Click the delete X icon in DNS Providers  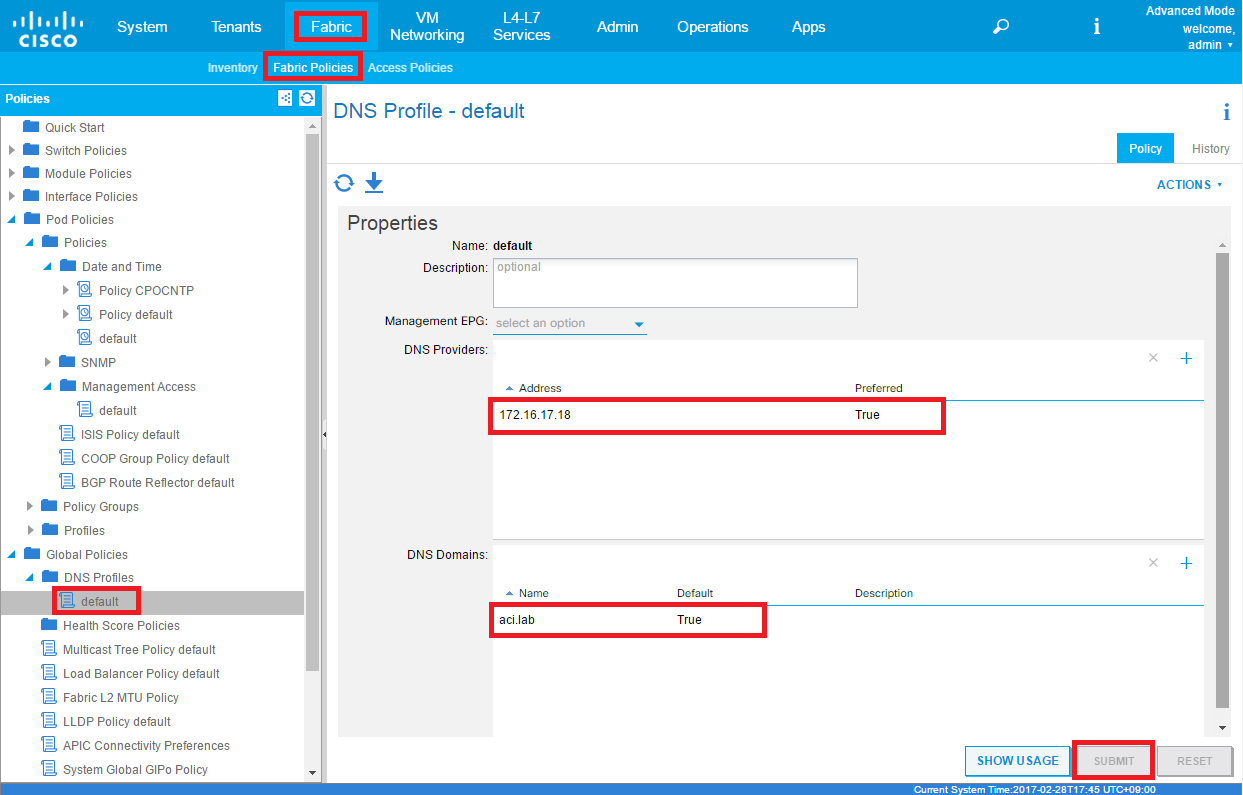[x=1153, y=358]
